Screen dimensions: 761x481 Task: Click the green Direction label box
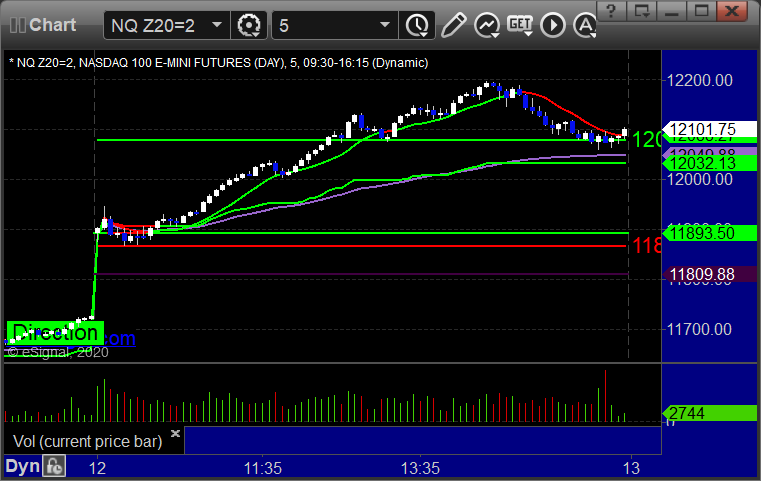point(55,333)
